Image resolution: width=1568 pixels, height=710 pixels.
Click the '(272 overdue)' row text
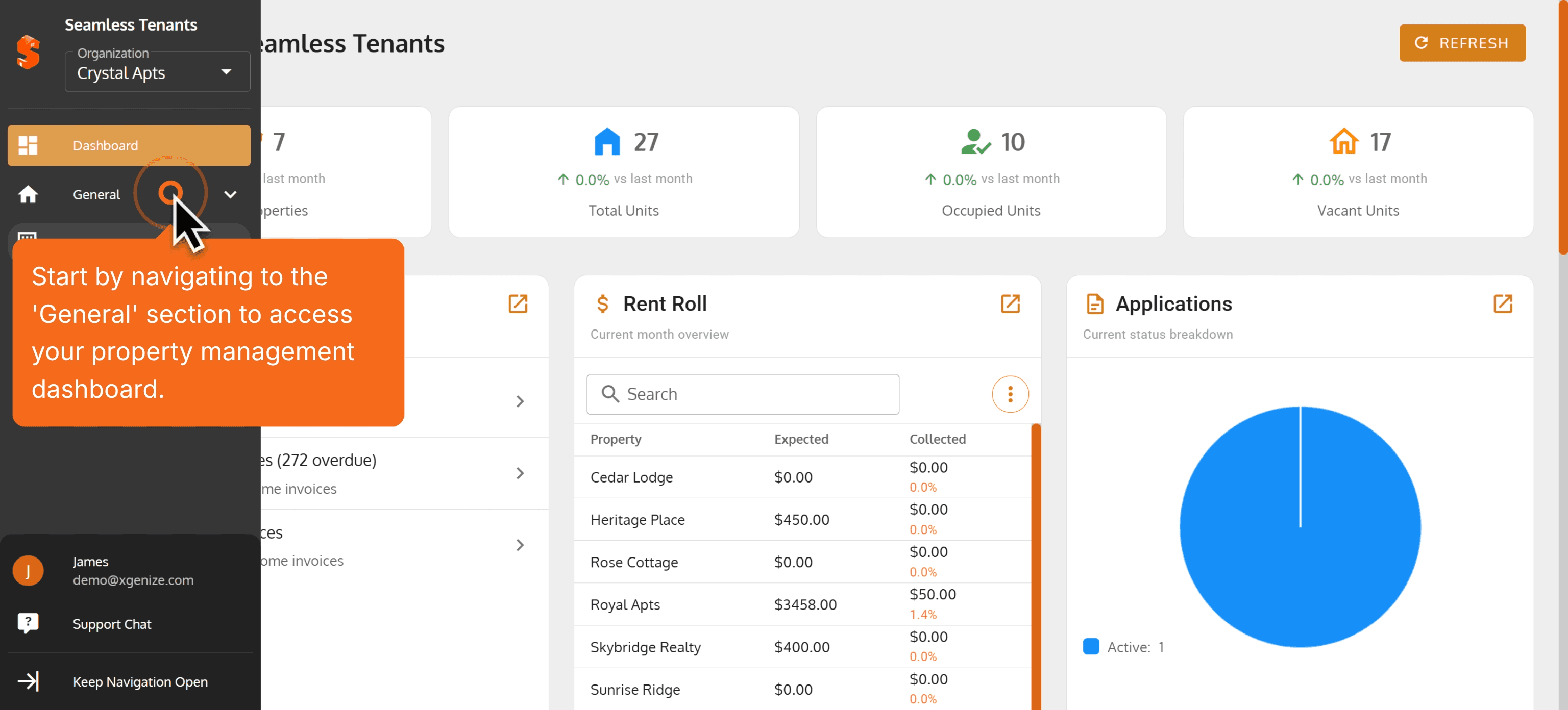(x=326, y=460)
